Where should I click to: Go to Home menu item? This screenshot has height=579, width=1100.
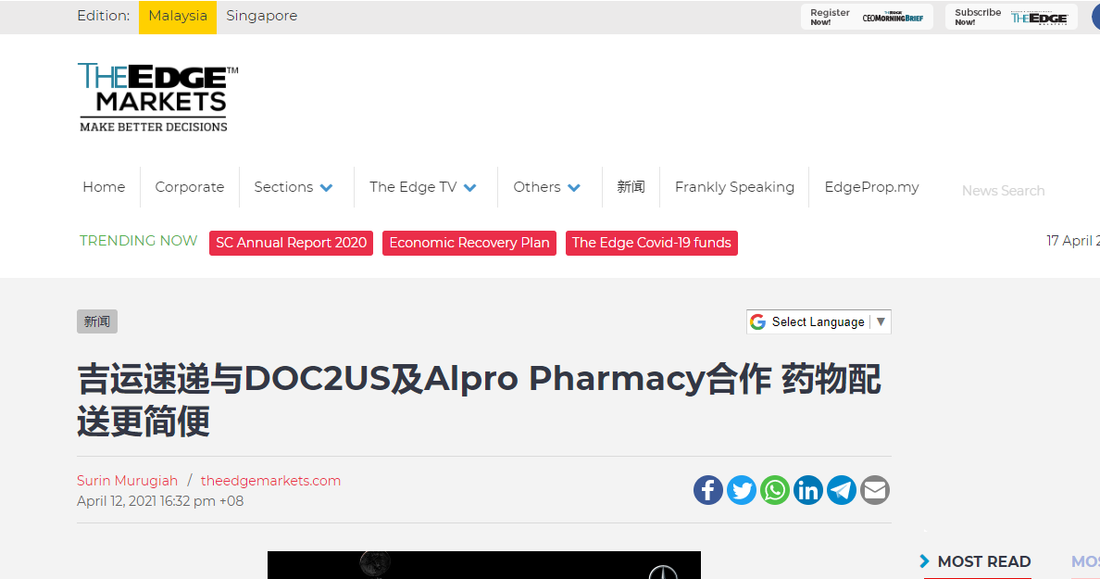pyautogui.click(x=104, y=187)
